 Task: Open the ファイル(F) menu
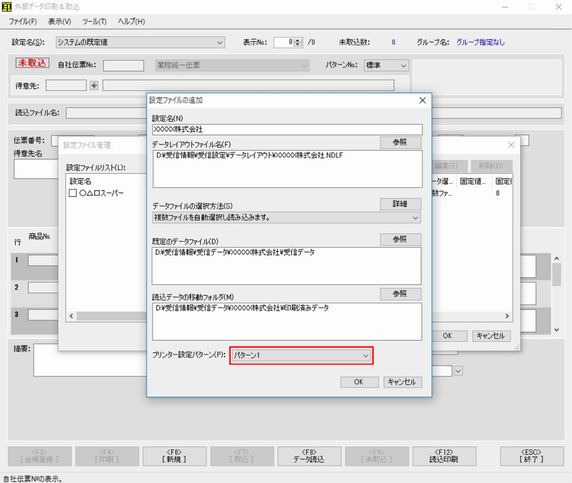click(x=23, y=22)
